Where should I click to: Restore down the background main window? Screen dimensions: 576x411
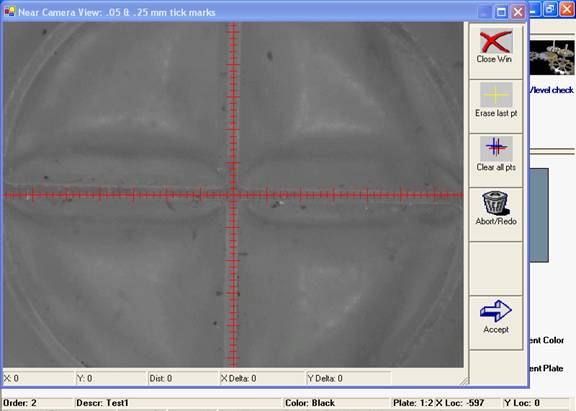[x=550, y=9]
